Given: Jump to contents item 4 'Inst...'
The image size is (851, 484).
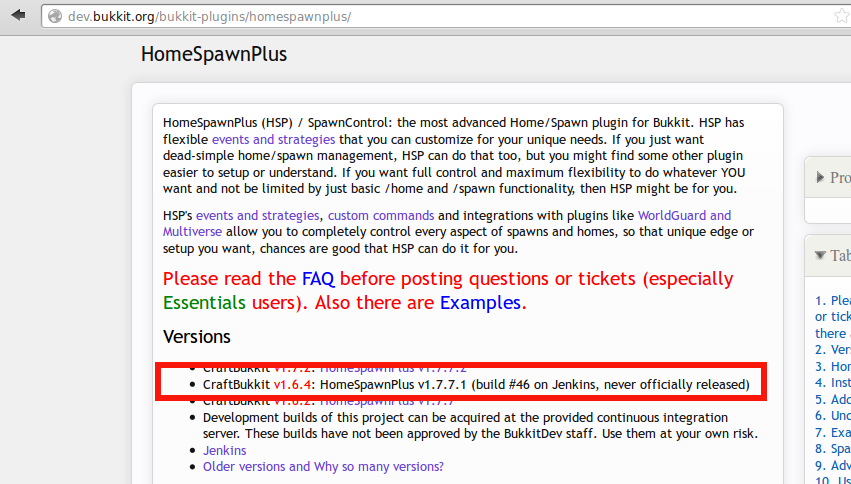Looking at the screenshot, I should coord(833,383).
